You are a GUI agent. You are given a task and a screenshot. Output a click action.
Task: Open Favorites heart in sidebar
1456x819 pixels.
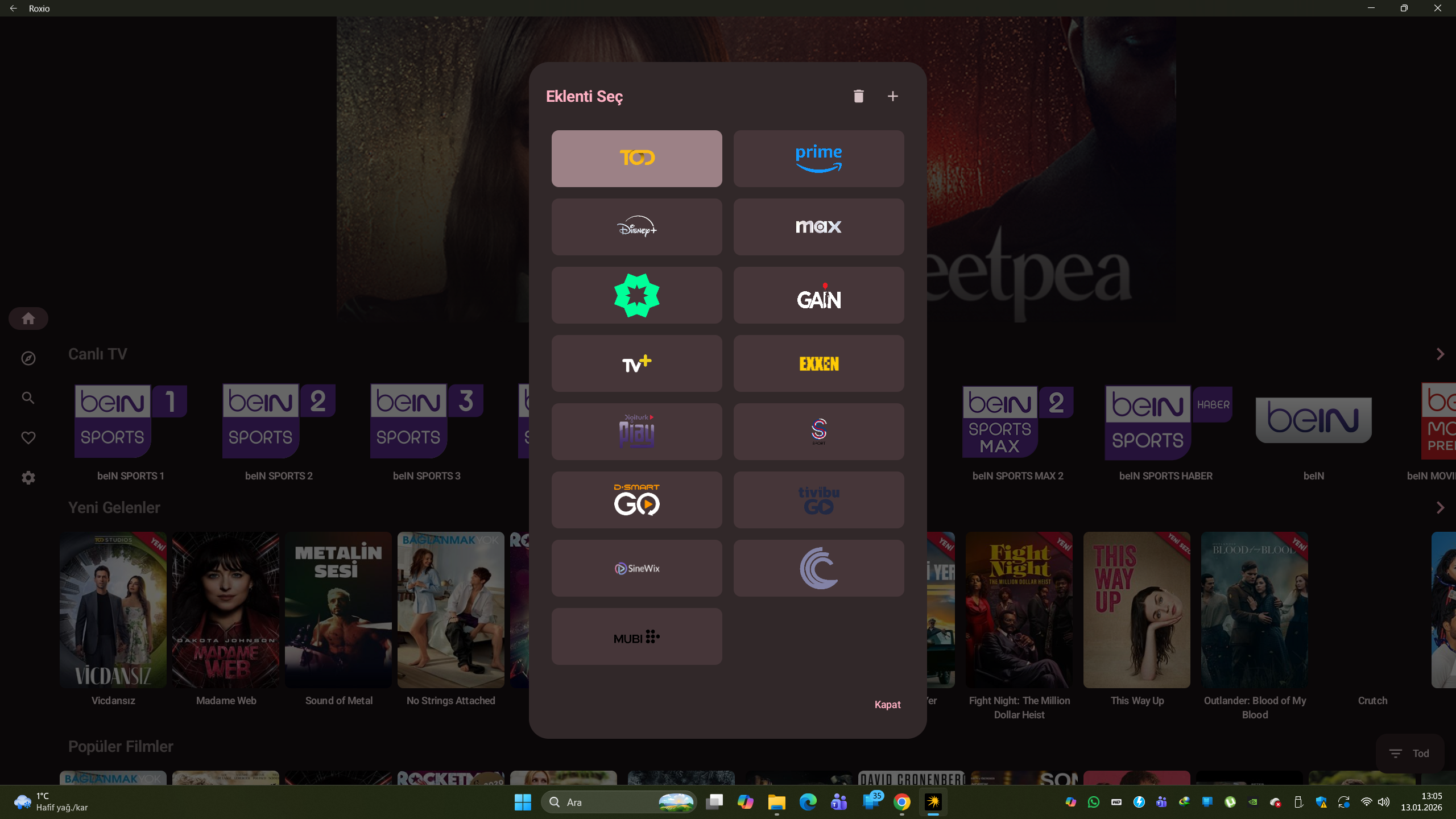[x=28, y=438]
